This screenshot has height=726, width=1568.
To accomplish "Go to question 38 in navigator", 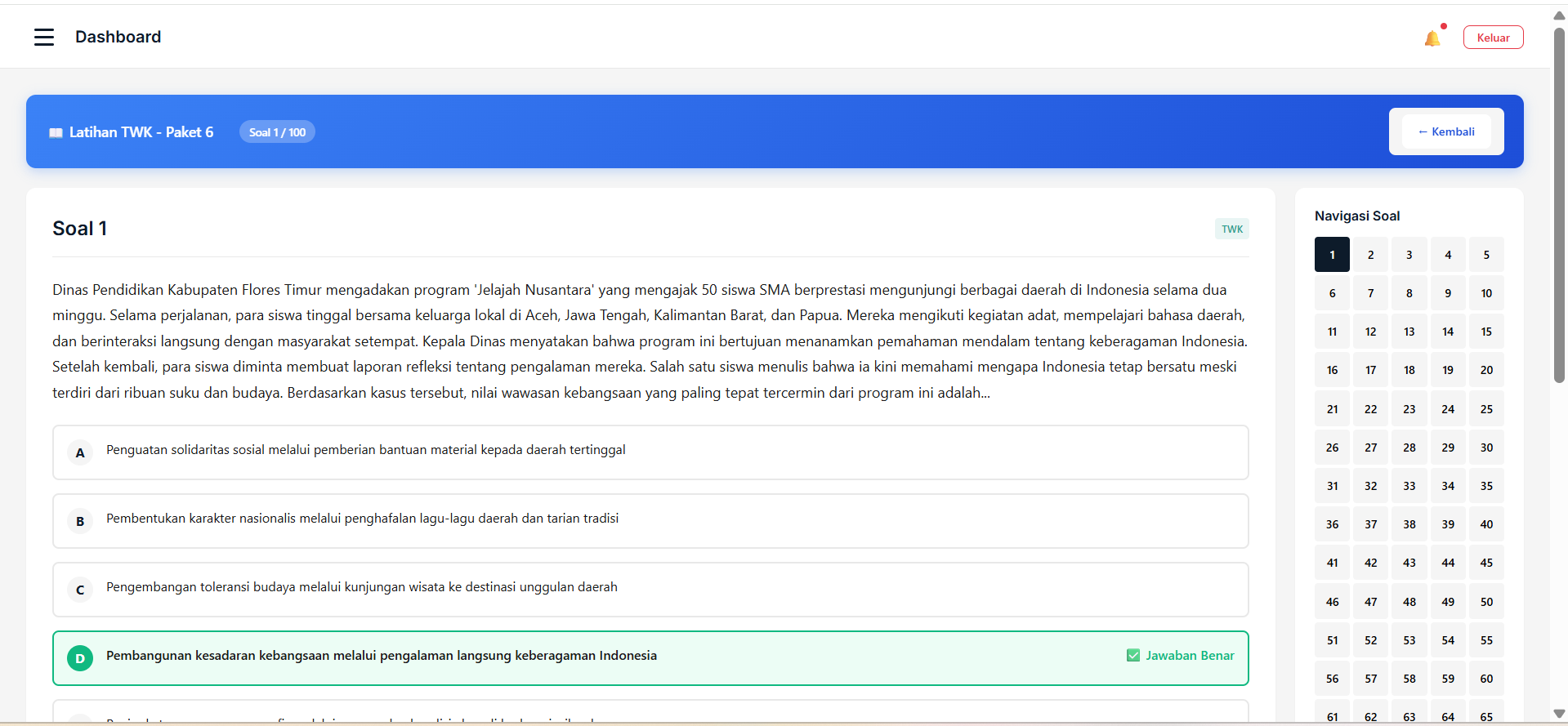I will (1409, 524).
